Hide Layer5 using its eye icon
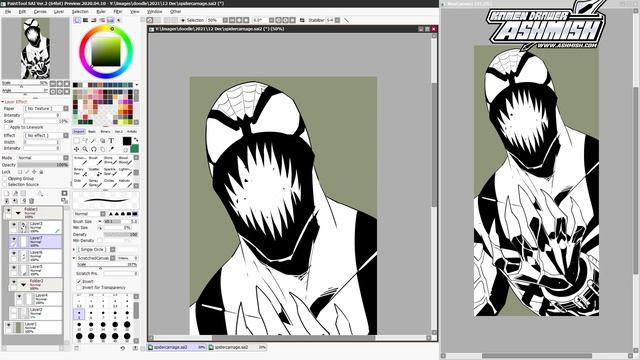640x360 pixels. click(x=14, y=267)
